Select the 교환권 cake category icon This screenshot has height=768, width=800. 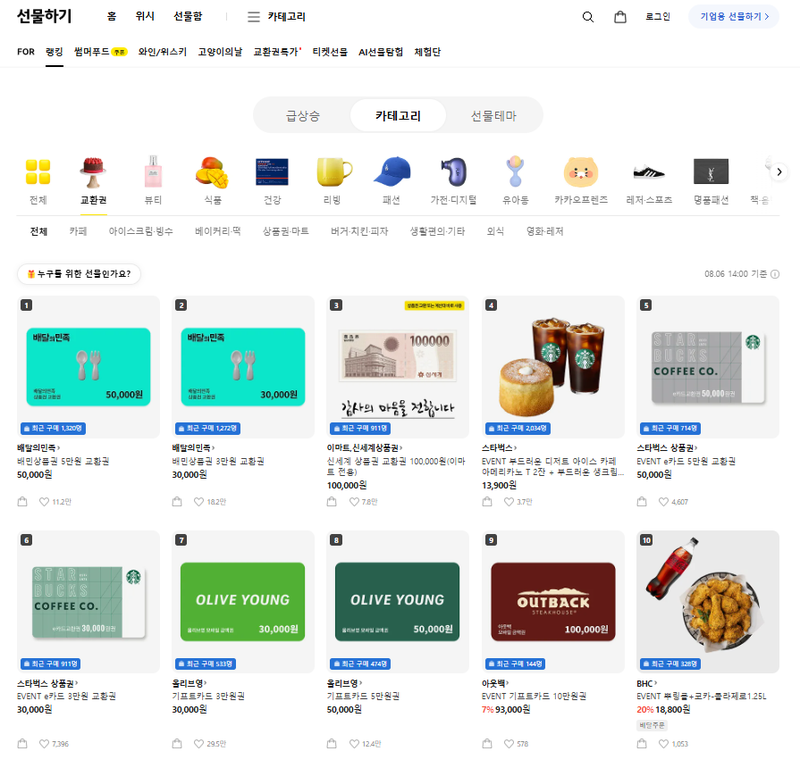(93, 172)
